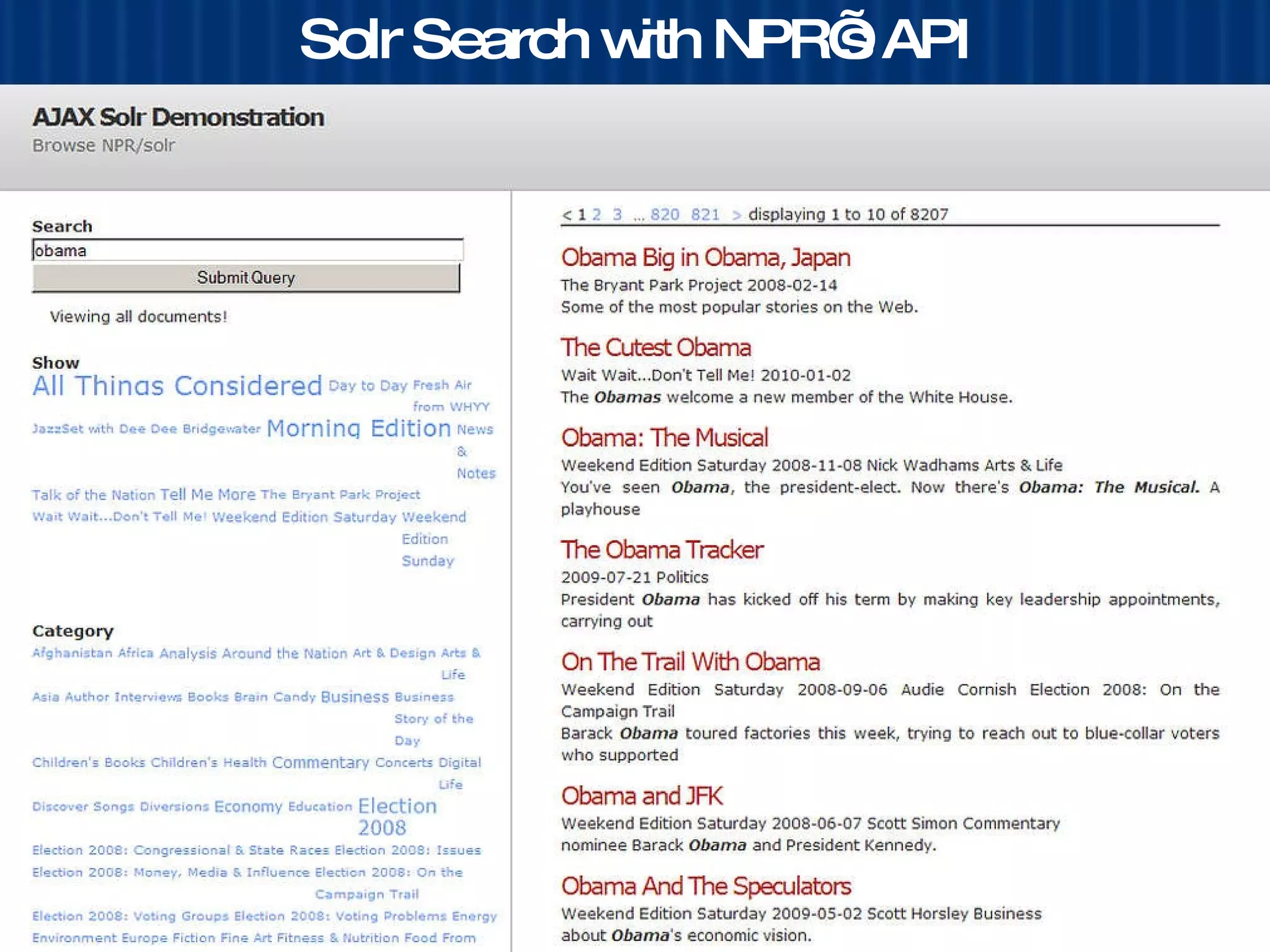The height and width of the screenshot is (952, 1270).
Task: Click the next page arrow
Action: tap(736, 215)
